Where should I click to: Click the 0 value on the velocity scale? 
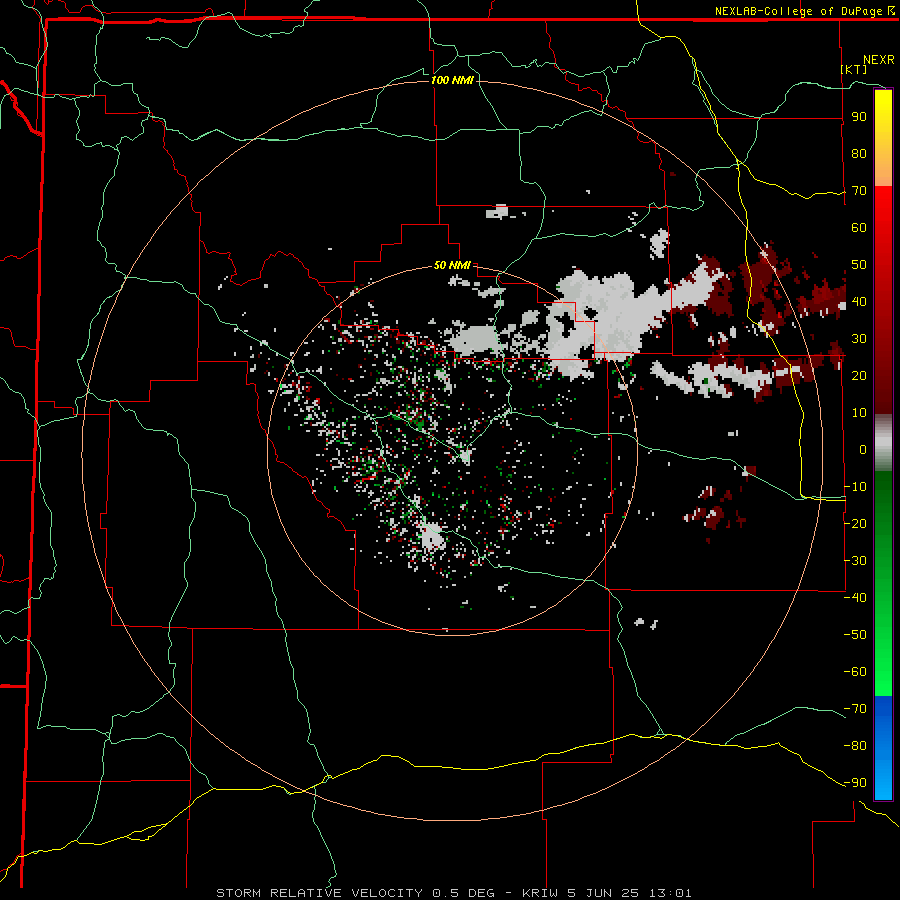pyautogui.click(x=863, y=449)
